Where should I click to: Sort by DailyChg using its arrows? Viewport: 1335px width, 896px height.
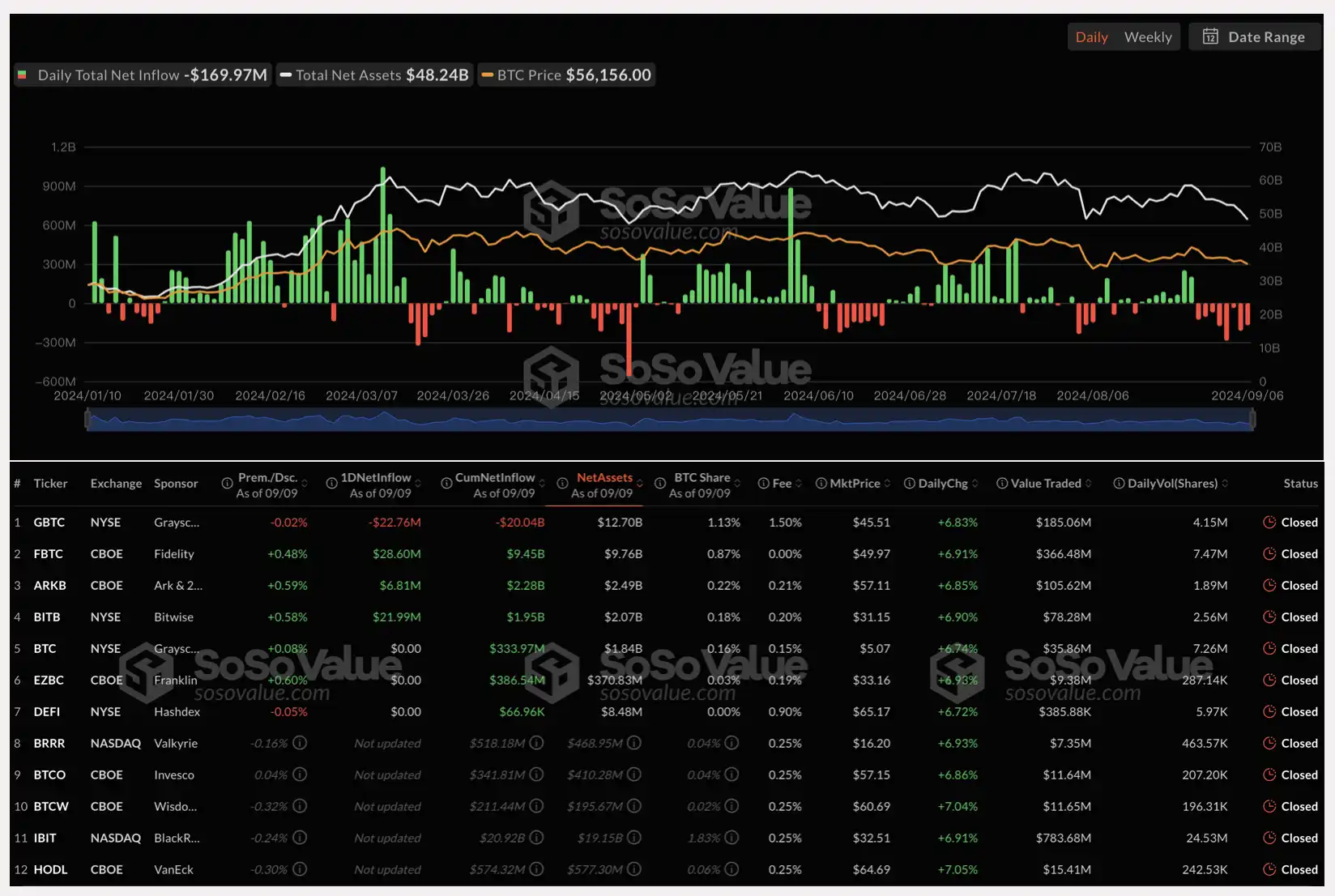point(975,484)
